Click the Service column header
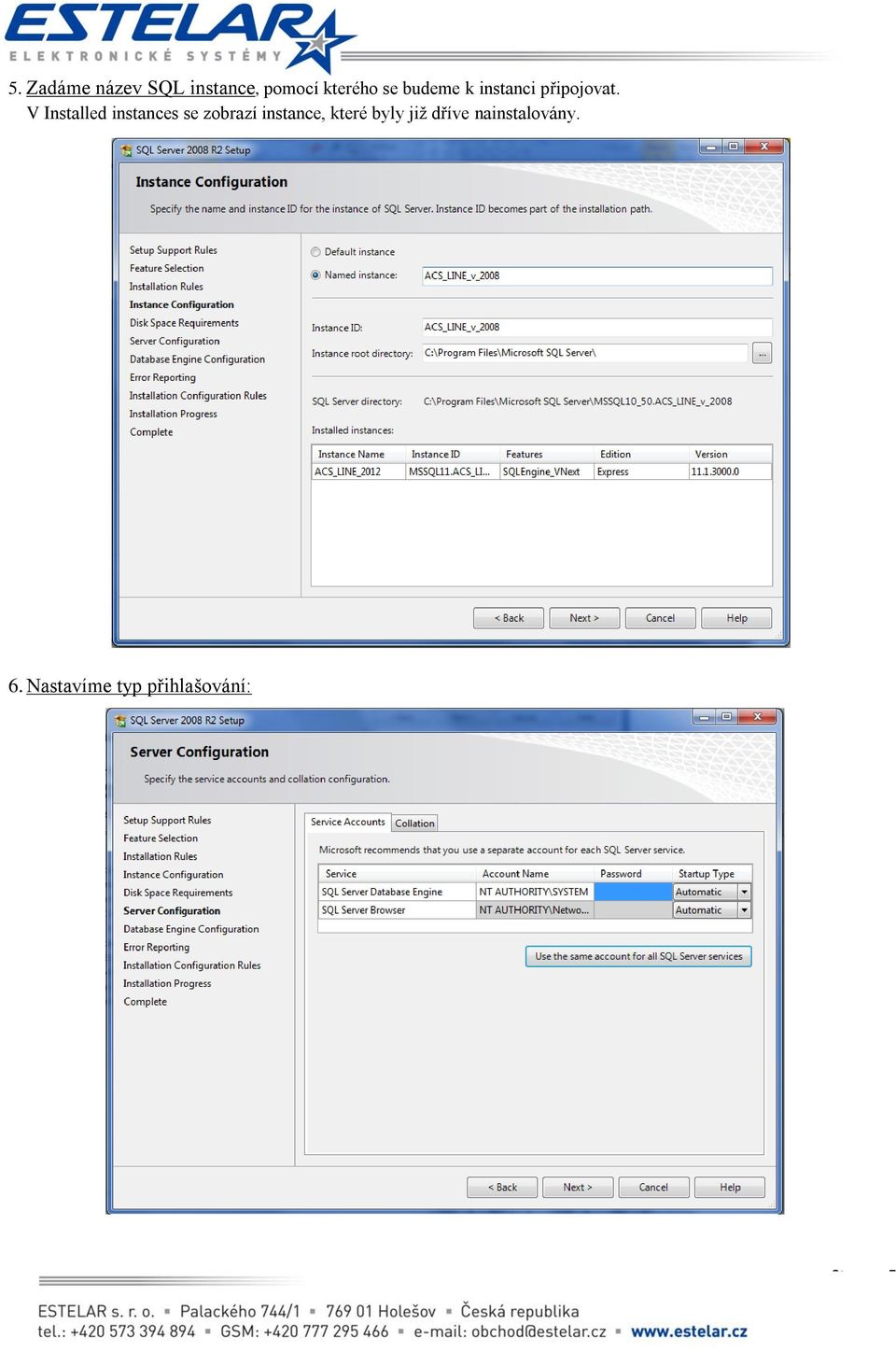This screenshot has height=1352, width=896. click(397, 874)
